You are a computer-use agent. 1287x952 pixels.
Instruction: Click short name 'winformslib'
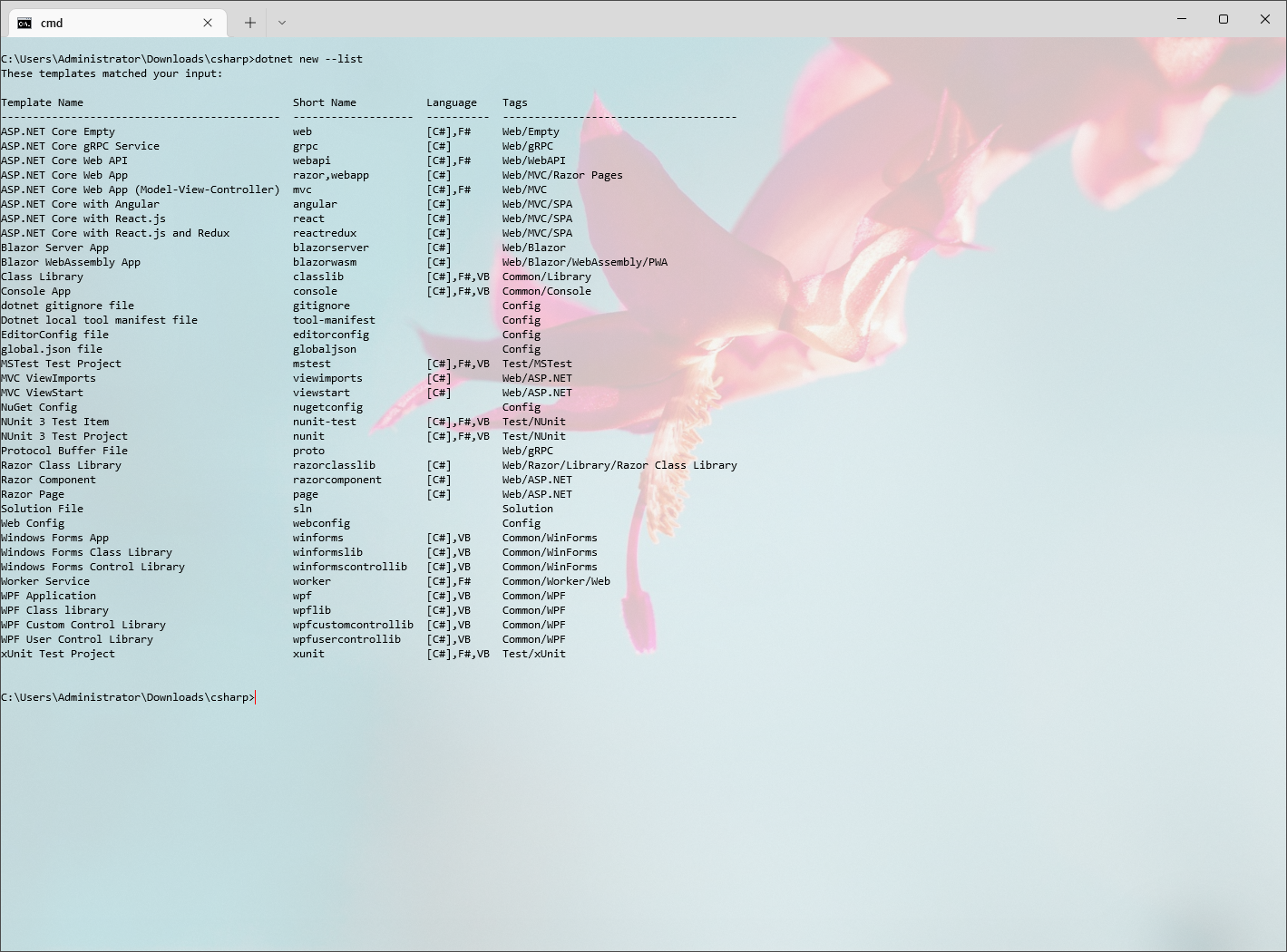pyautogui.click(x=327, y=552)
